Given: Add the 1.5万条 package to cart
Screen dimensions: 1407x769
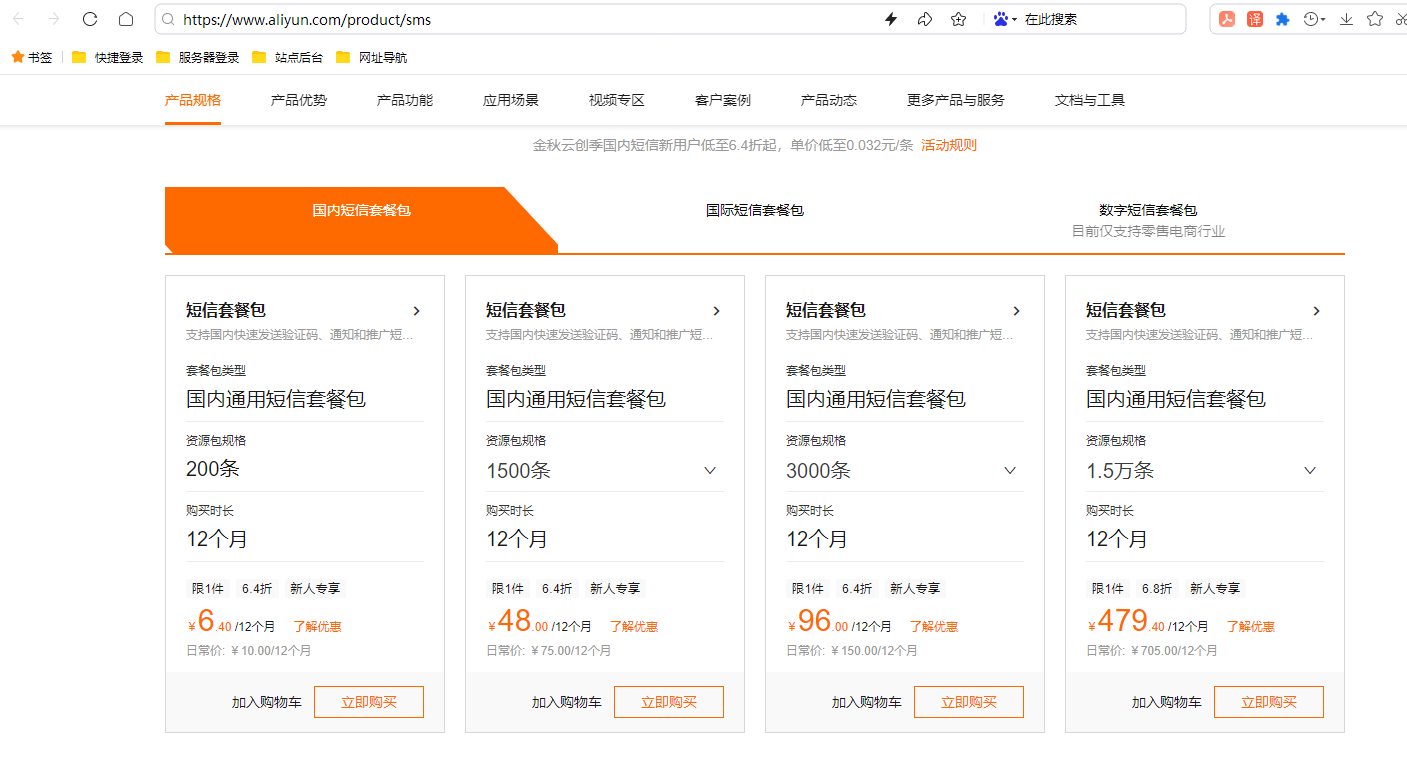Looking at the screenshot, I should coord(1167,702).
